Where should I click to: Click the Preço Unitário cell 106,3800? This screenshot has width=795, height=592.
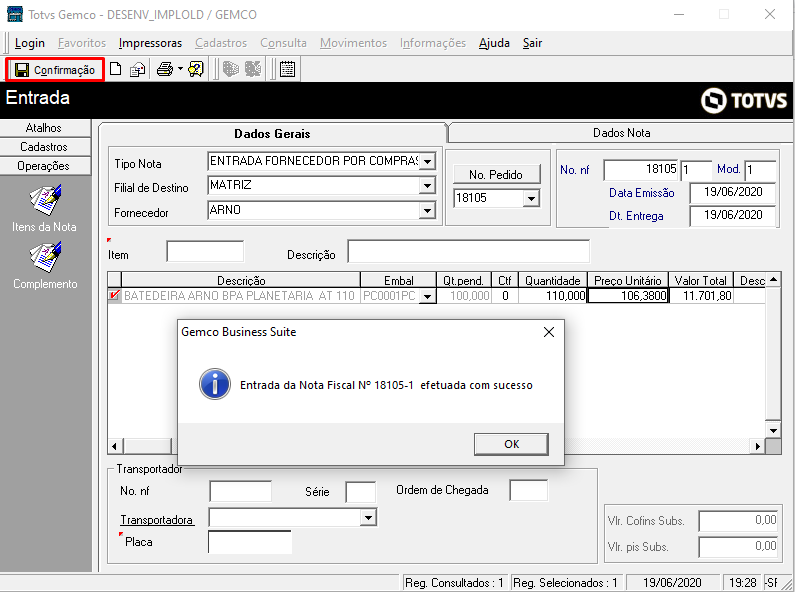628,295
